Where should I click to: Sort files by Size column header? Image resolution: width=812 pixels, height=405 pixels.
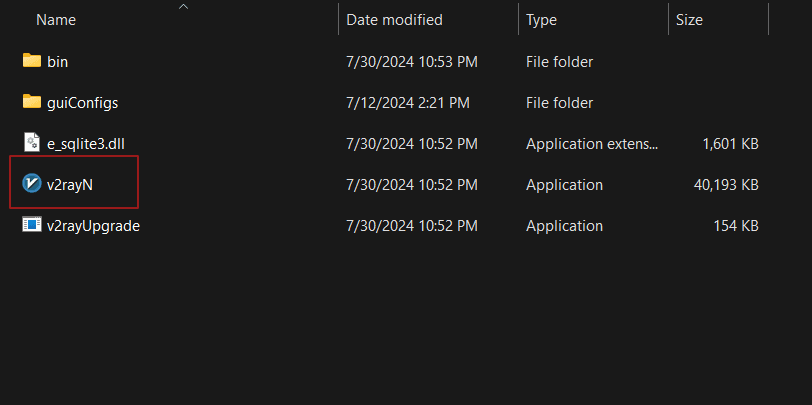coord(689,20)
